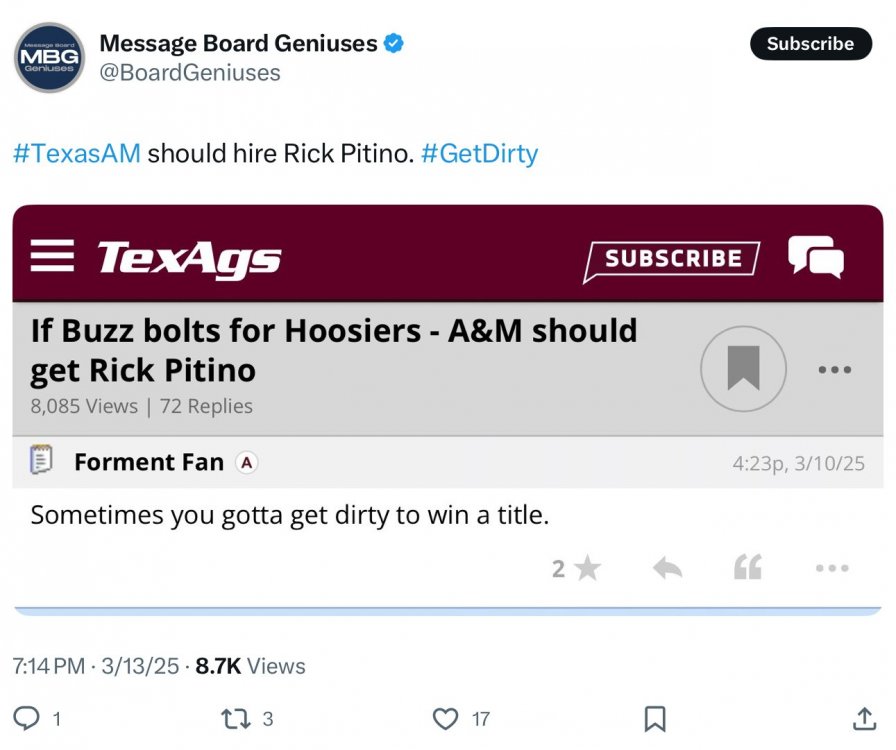Image resolution: width=896 pixels, height=750 pixels.
Task: Bookmark the Rick Pitino thread
Action: 743,370
